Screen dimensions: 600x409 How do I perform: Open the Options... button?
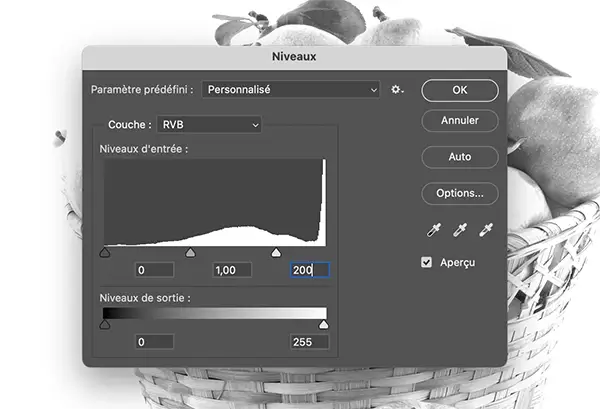460,193
